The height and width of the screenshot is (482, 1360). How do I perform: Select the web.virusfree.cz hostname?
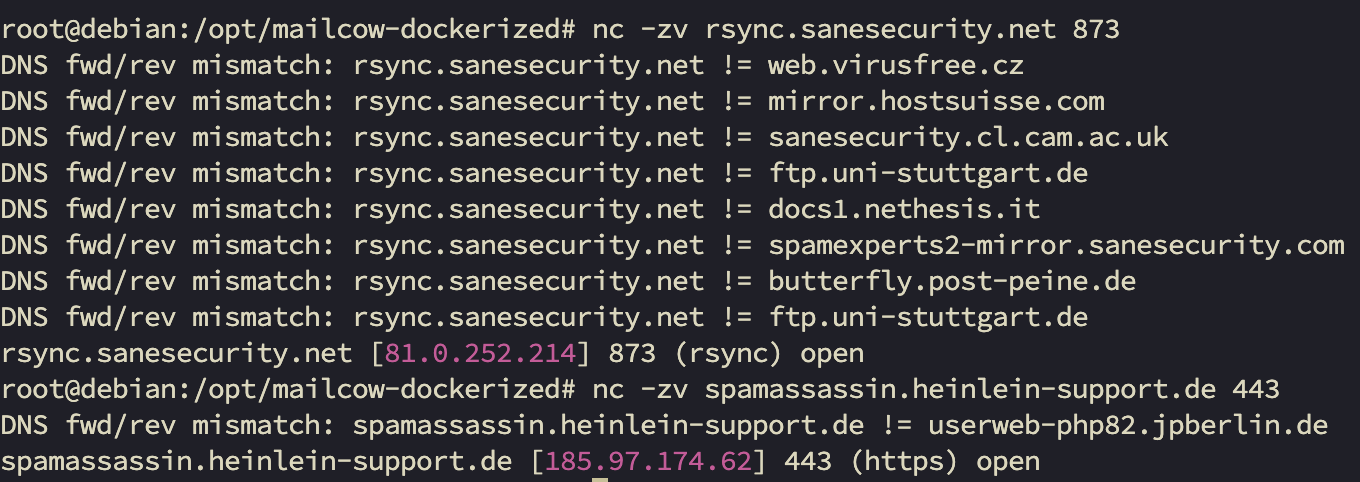[x=895, y=66]
